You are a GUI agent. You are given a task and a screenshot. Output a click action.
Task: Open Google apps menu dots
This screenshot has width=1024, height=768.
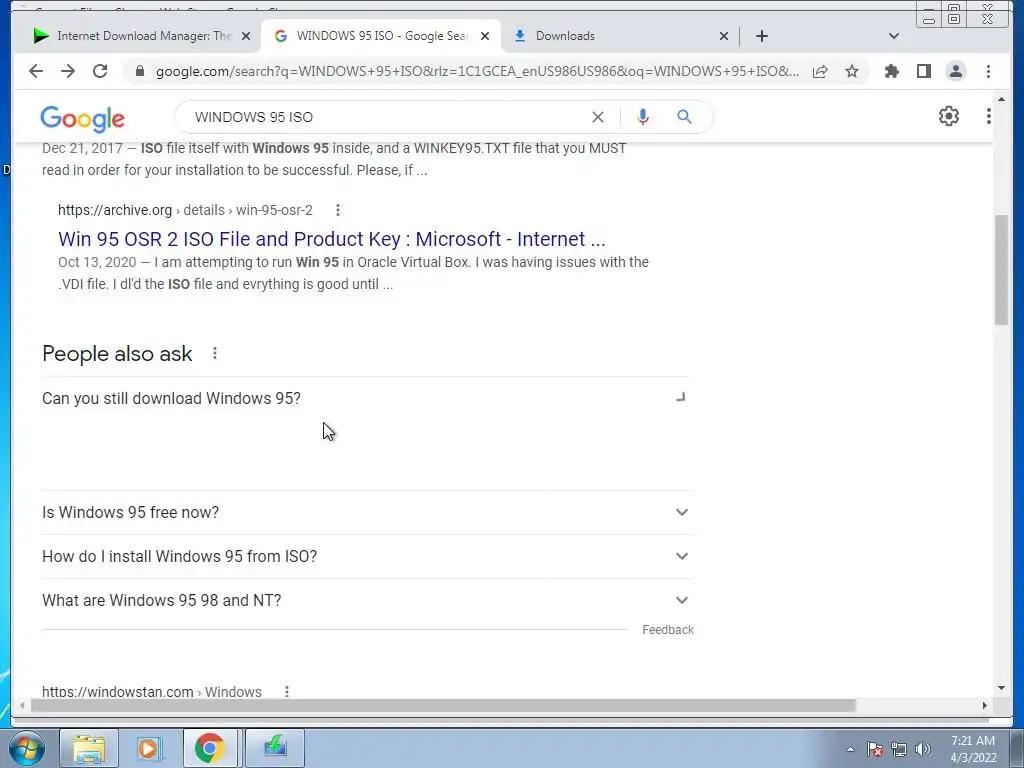tap(988, 116)
